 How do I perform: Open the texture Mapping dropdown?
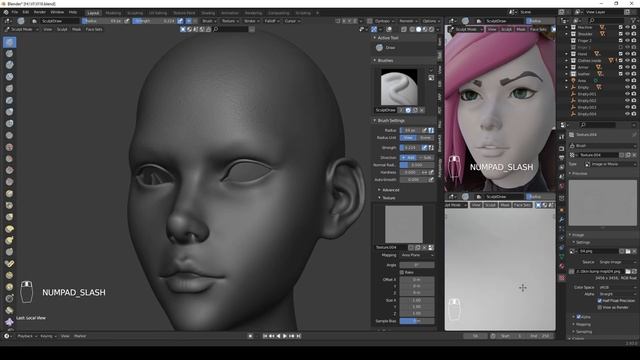point(417,255)
